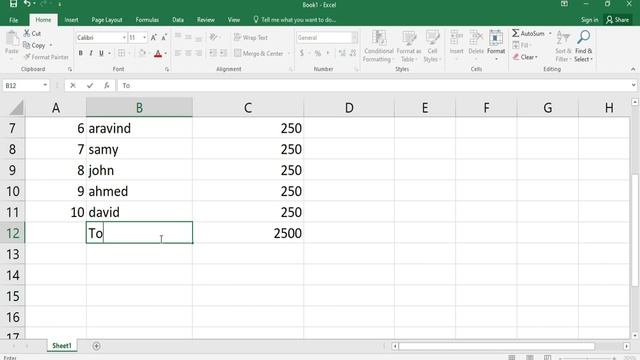Switch to the Page Layout tab
This screenshot has width=640, height=360.
[107, 20]
